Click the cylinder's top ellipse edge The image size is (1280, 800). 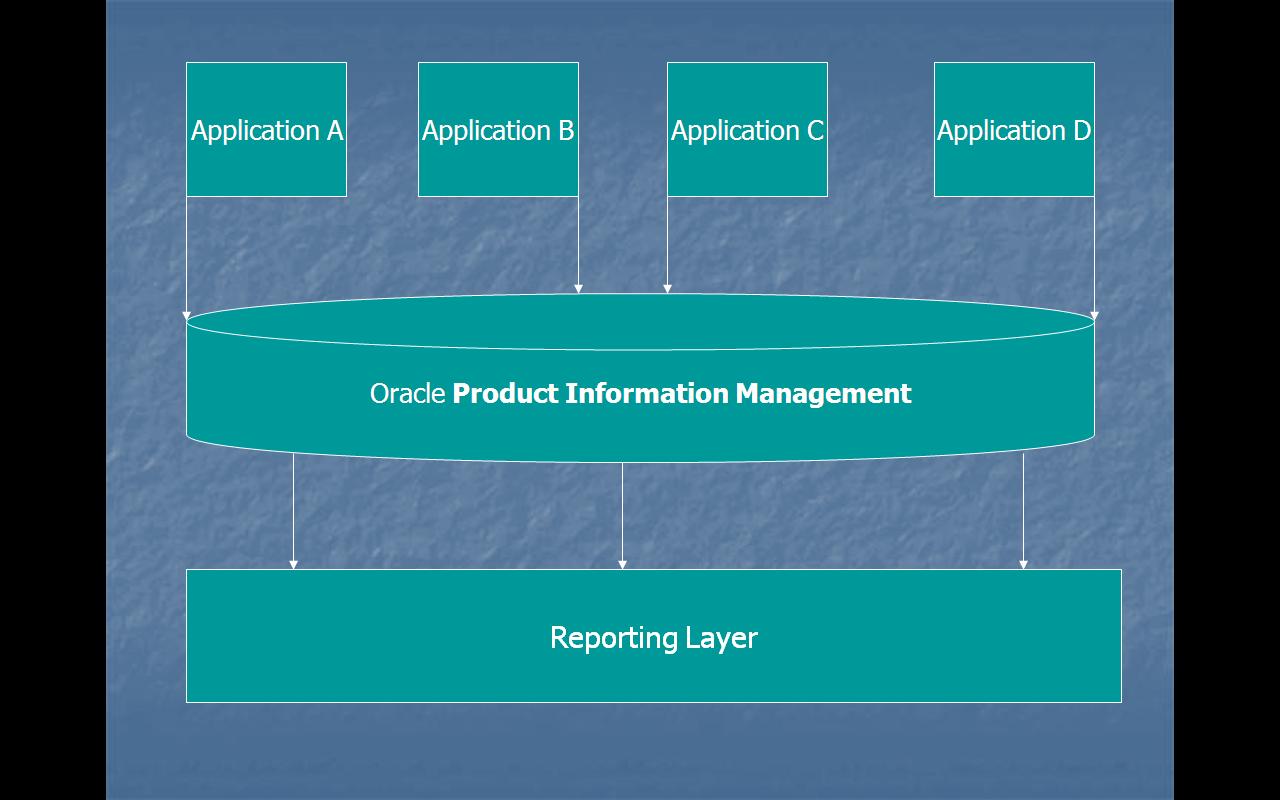click(x=640, y=296)
